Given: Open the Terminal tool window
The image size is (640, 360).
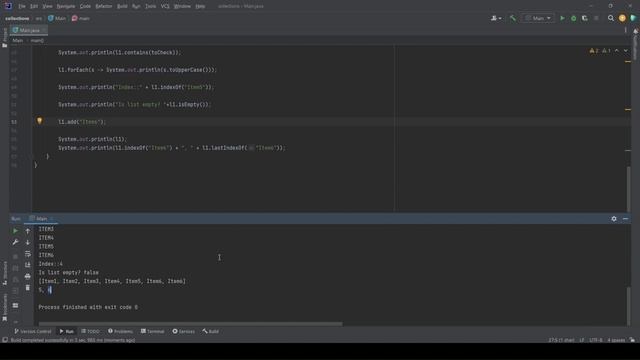Looking at the screenshot, I should [x=153, y=331].
